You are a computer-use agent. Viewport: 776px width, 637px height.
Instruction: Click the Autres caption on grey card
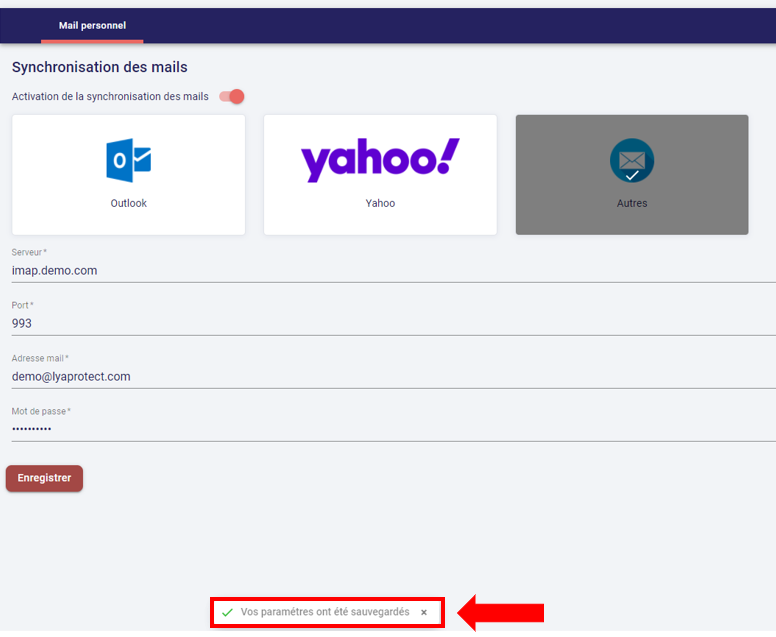632,203
